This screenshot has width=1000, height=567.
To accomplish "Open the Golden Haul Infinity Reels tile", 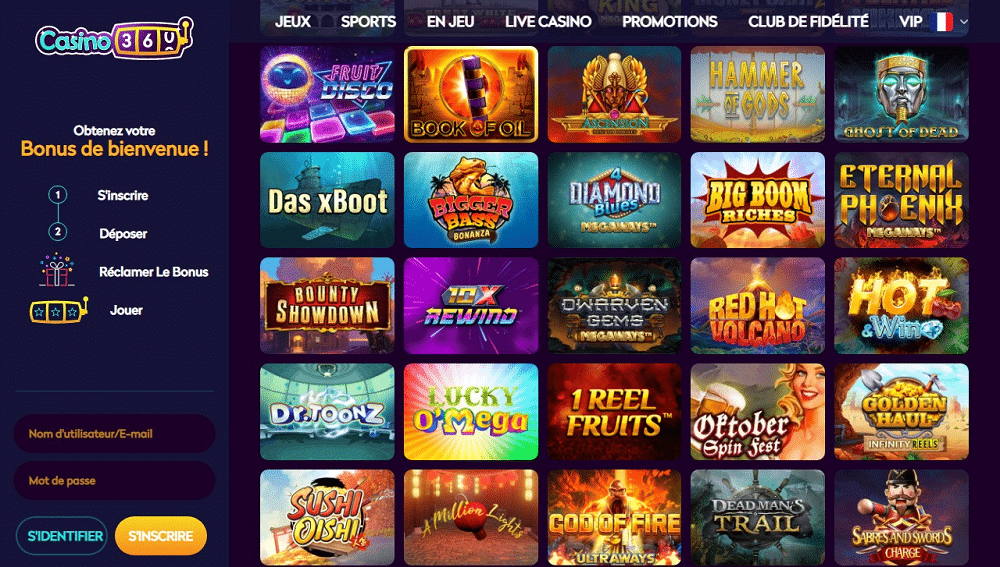I will tap(901, 412).
